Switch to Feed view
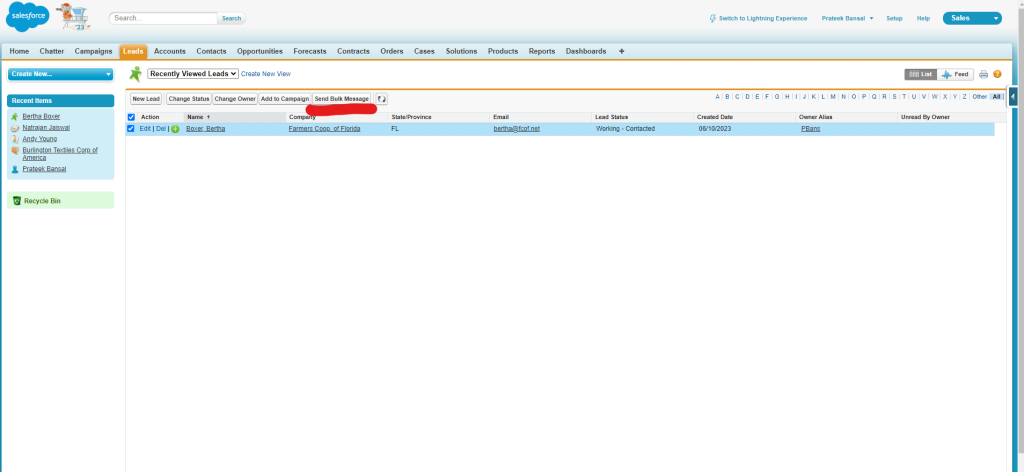 pos(955,74)
